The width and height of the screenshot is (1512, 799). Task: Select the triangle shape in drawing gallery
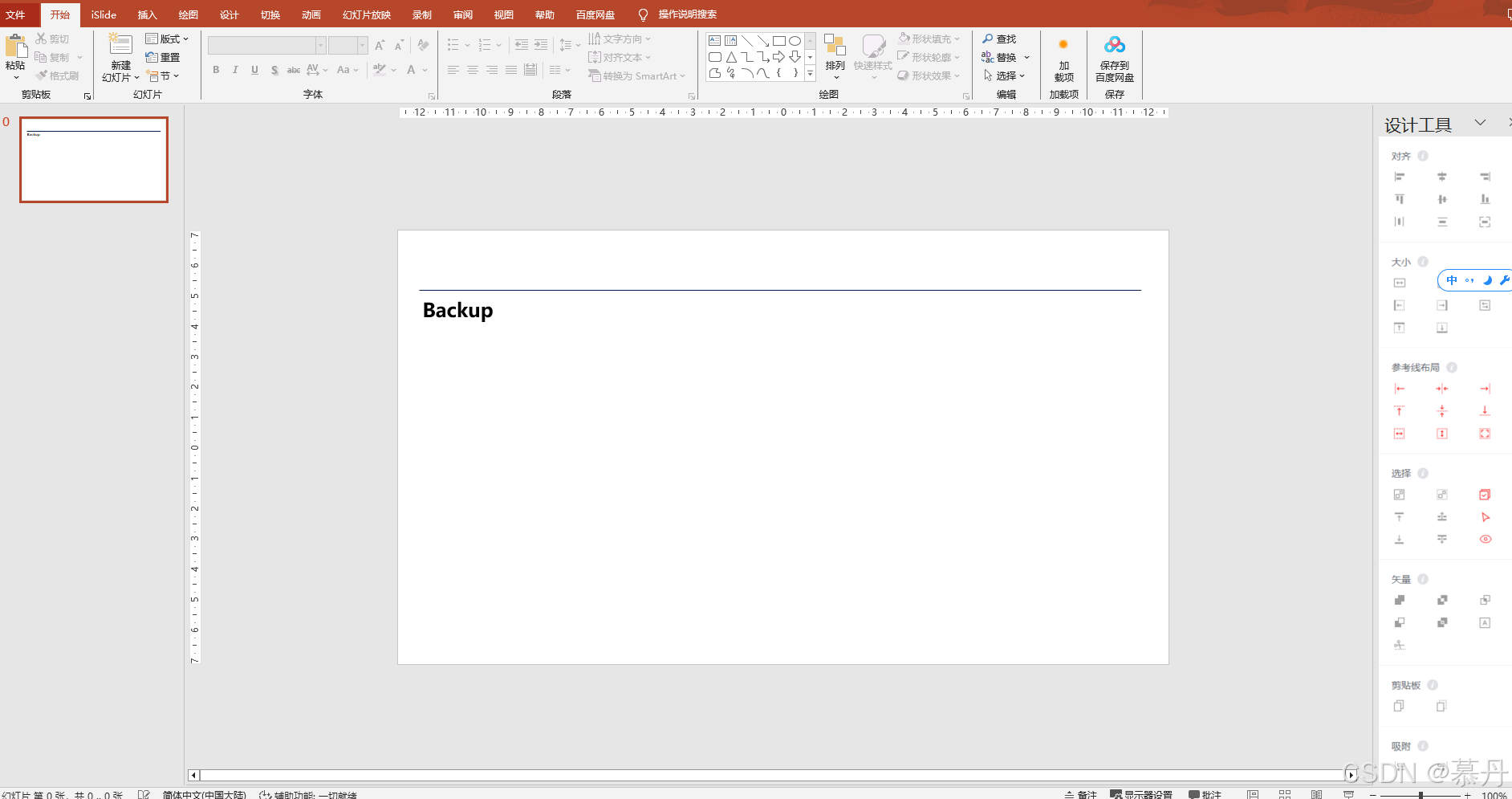tap(731, 57)
